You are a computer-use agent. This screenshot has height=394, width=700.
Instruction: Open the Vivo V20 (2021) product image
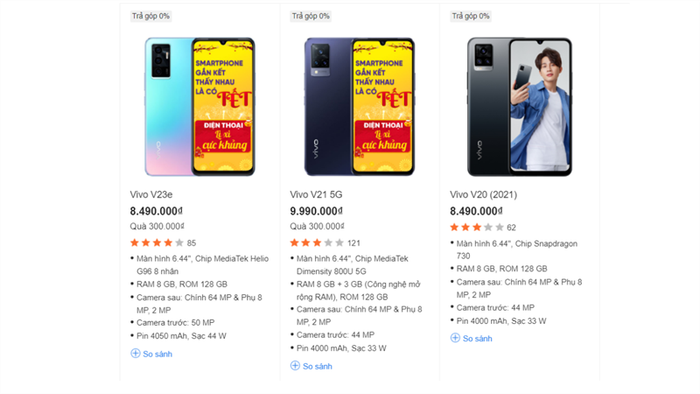pyautogui.click(x=519, y=107)
